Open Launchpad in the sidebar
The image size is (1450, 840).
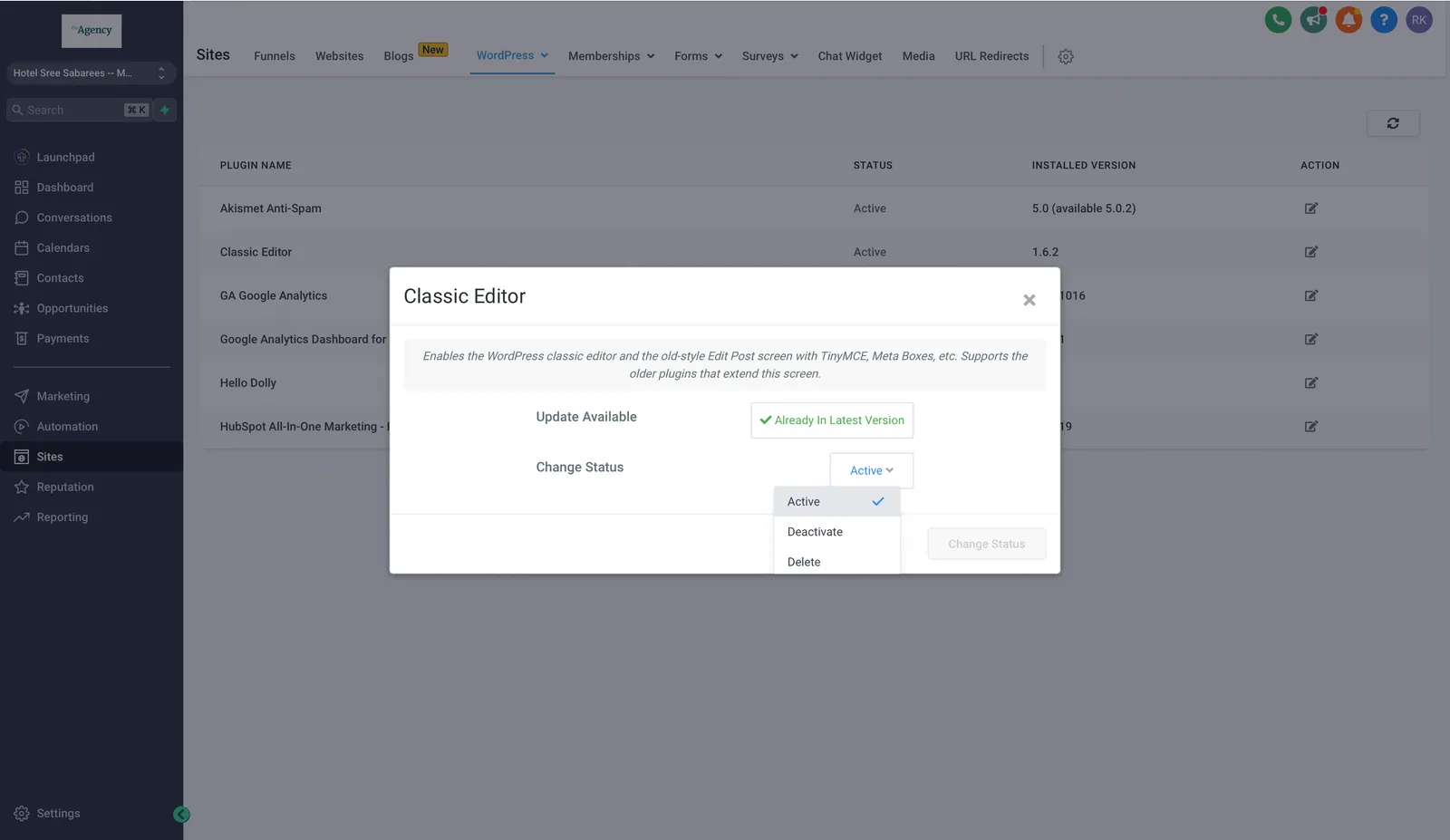(x=65, y=157)
